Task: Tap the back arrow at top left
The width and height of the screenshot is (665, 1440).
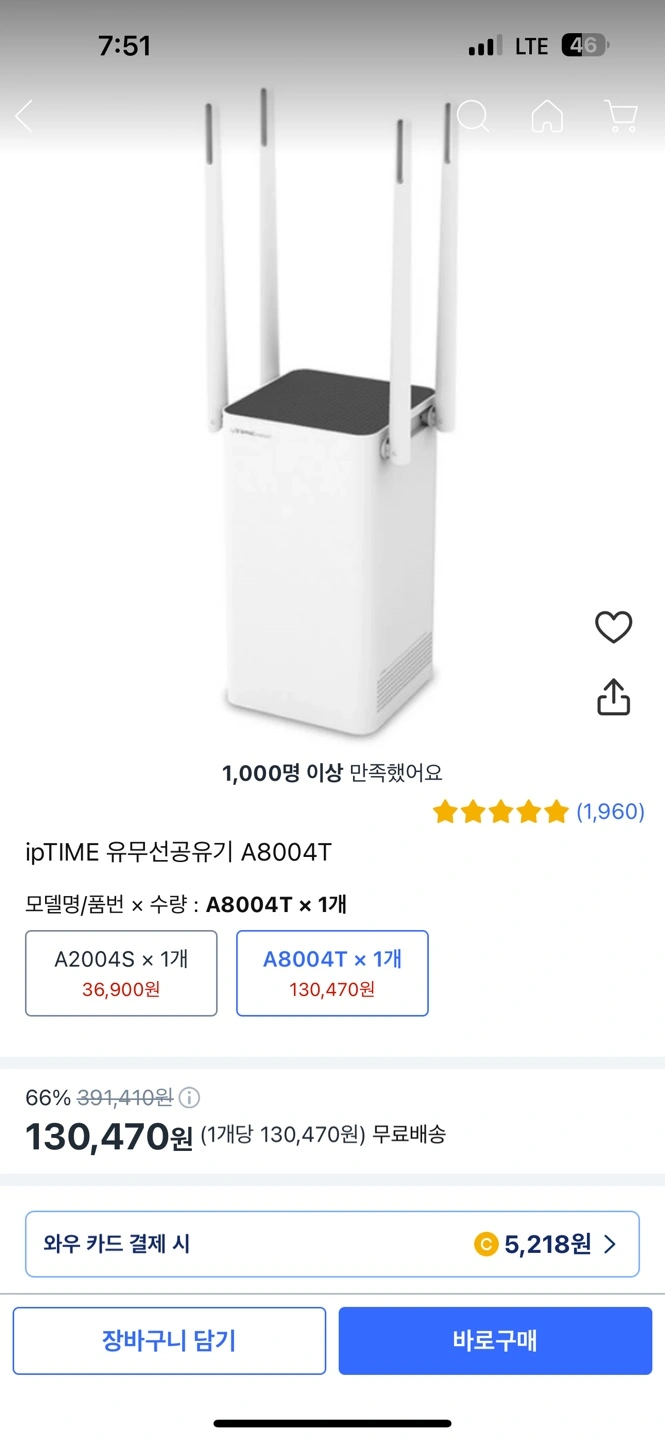Action: click(x=22, y=116)
